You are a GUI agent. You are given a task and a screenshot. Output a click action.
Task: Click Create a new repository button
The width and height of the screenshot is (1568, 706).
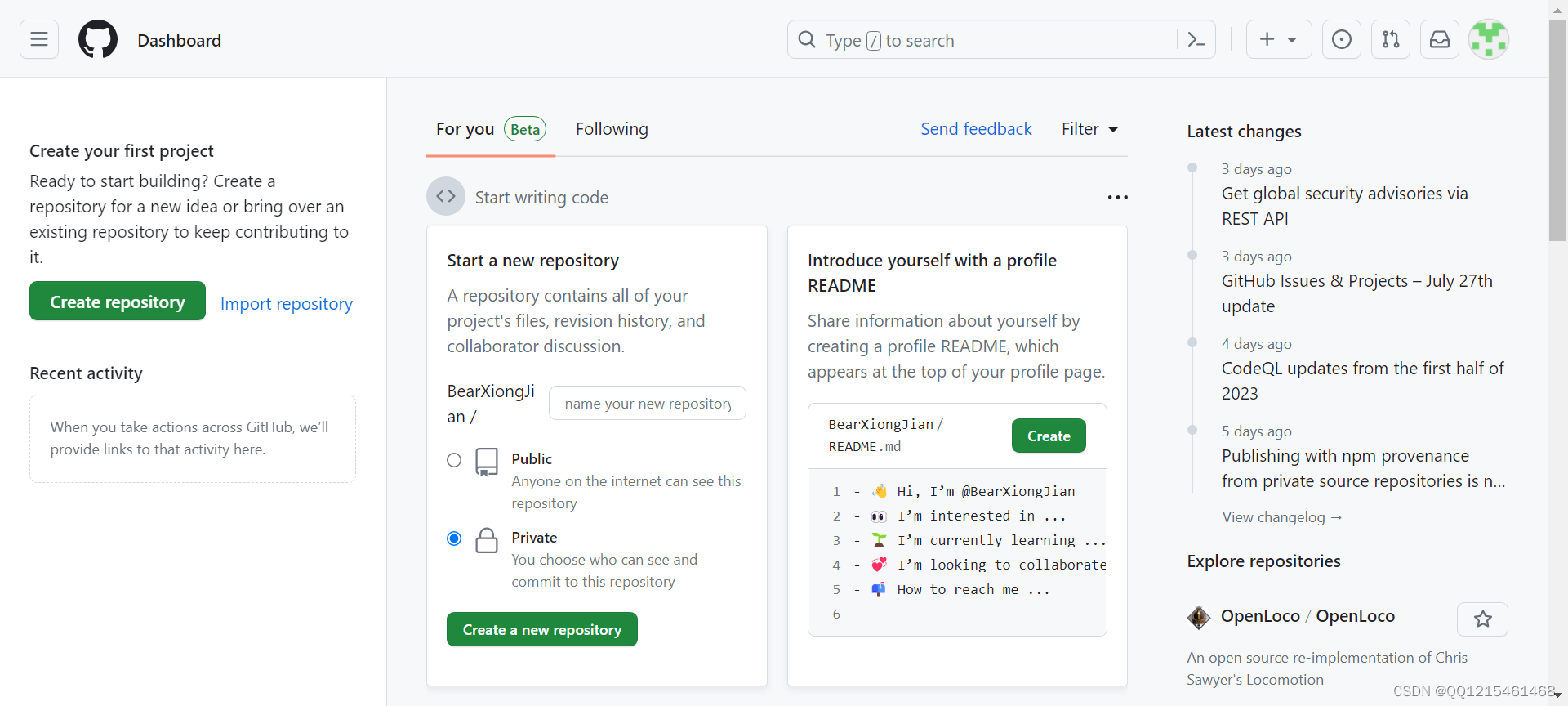[542, 629]
